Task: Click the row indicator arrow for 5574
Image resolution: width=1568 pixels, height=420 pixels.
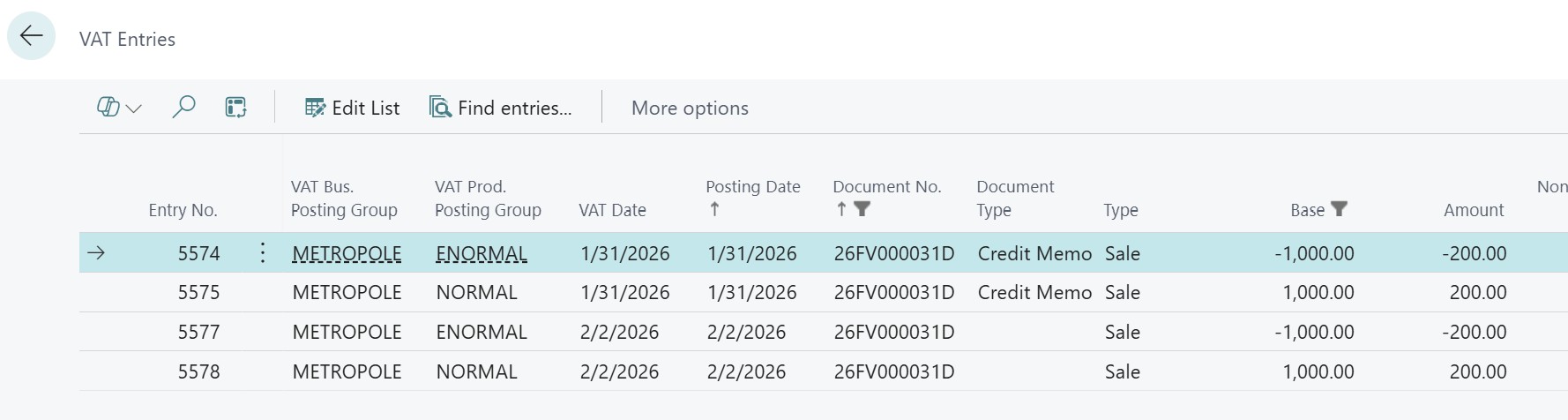Action: (96, 253)
